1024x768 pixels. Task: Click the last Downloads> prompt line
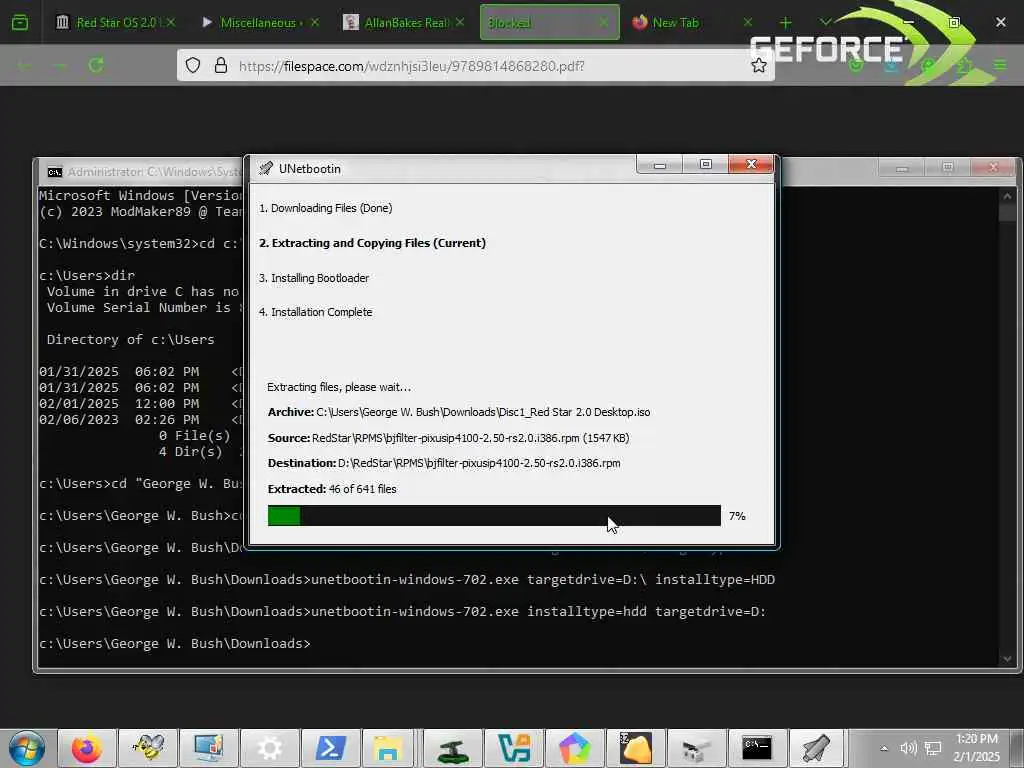175,644
